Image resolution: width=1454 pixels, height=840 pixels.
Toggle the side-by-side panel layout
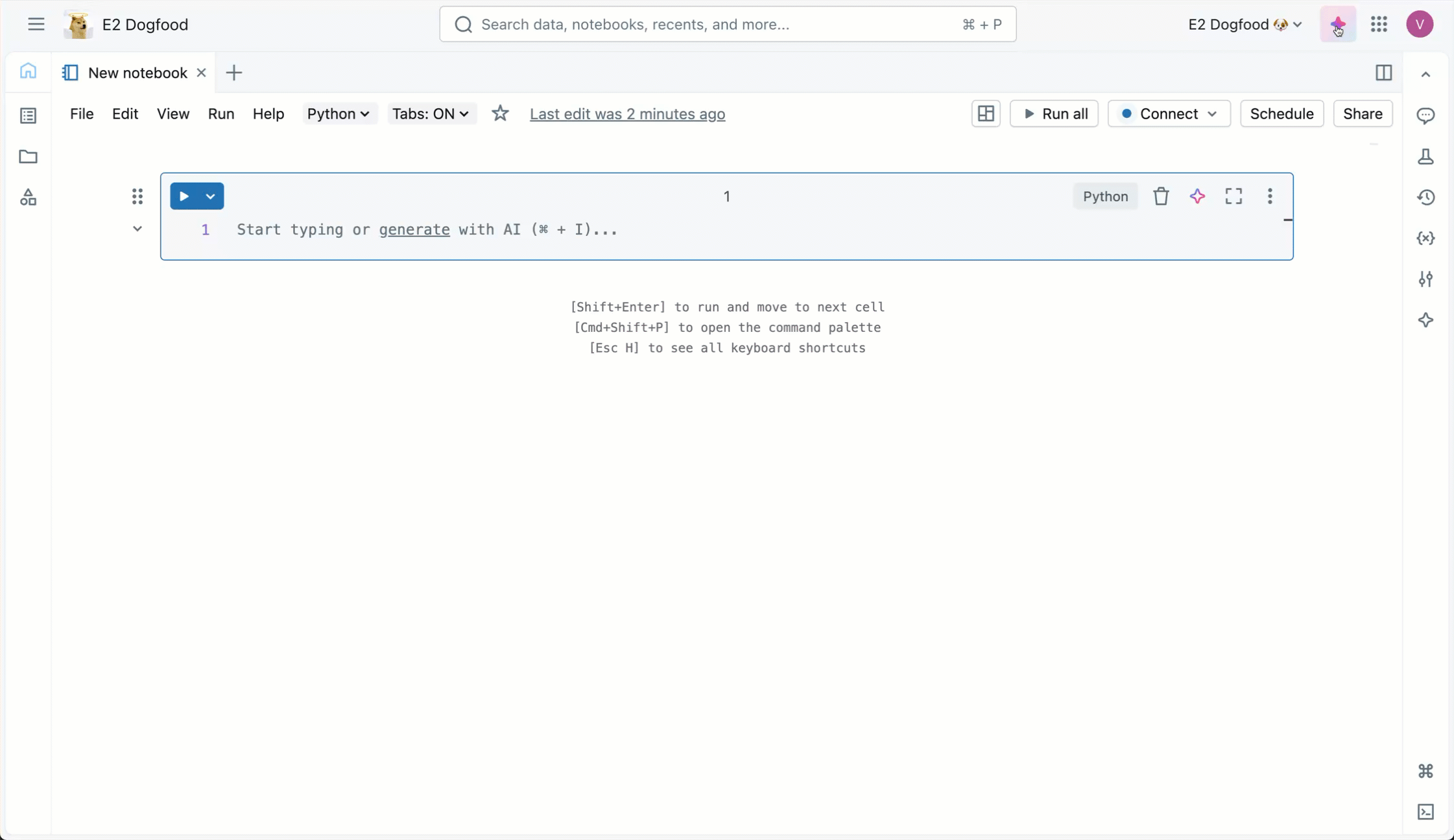(1383, 73)
